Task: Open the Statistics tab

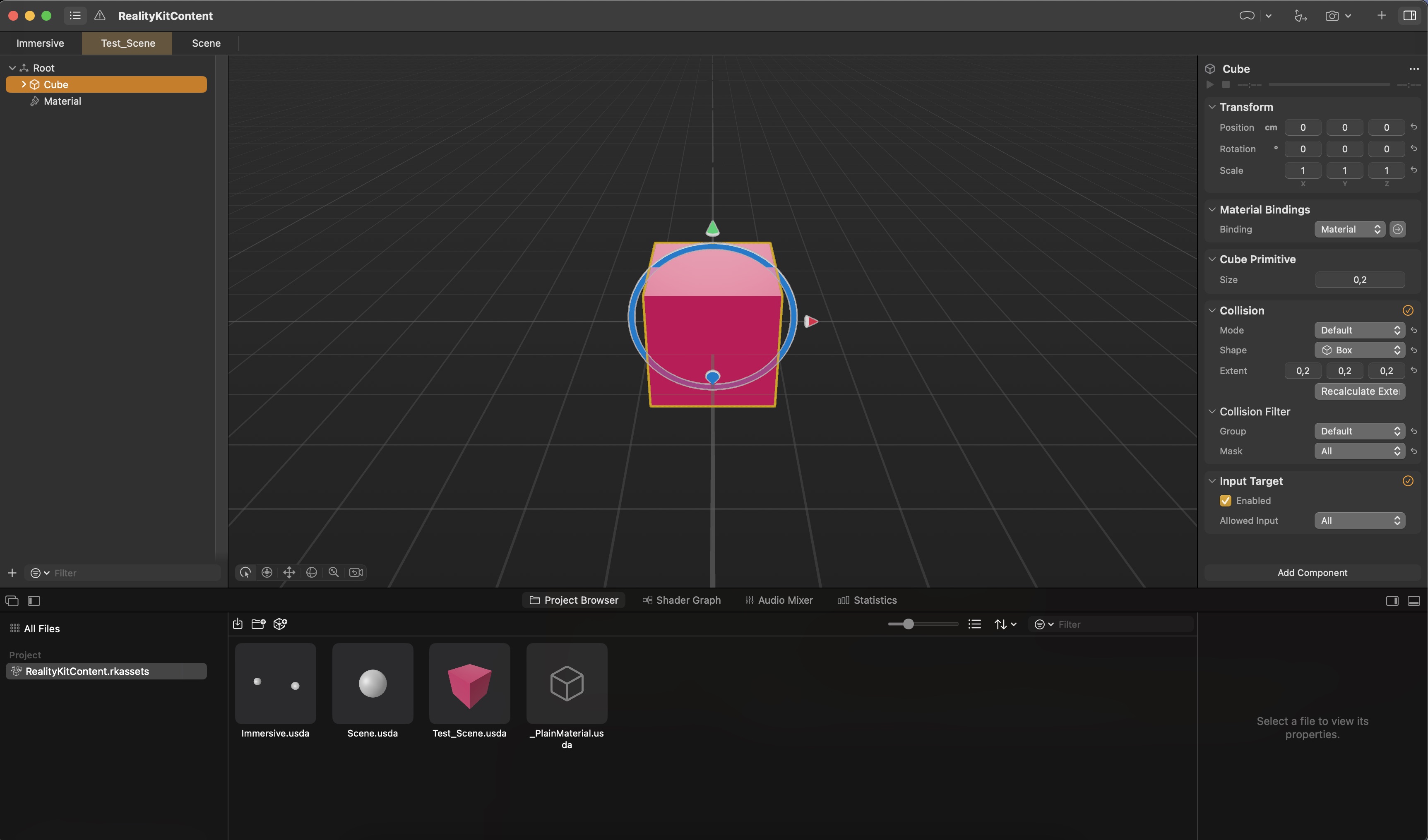Action: (x=867, y=600)
